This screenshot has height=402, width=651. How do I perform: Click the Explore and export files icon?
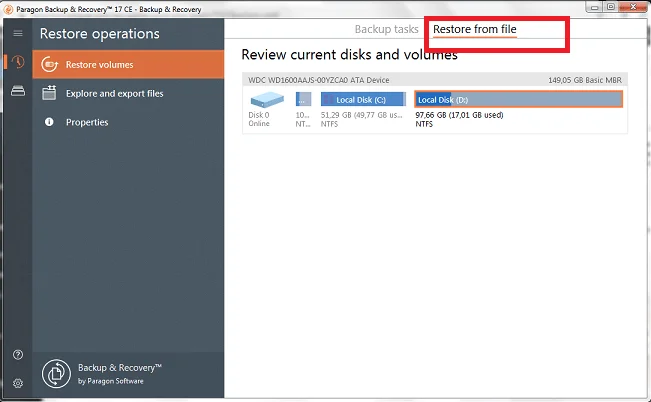click(x=49, y=94)
